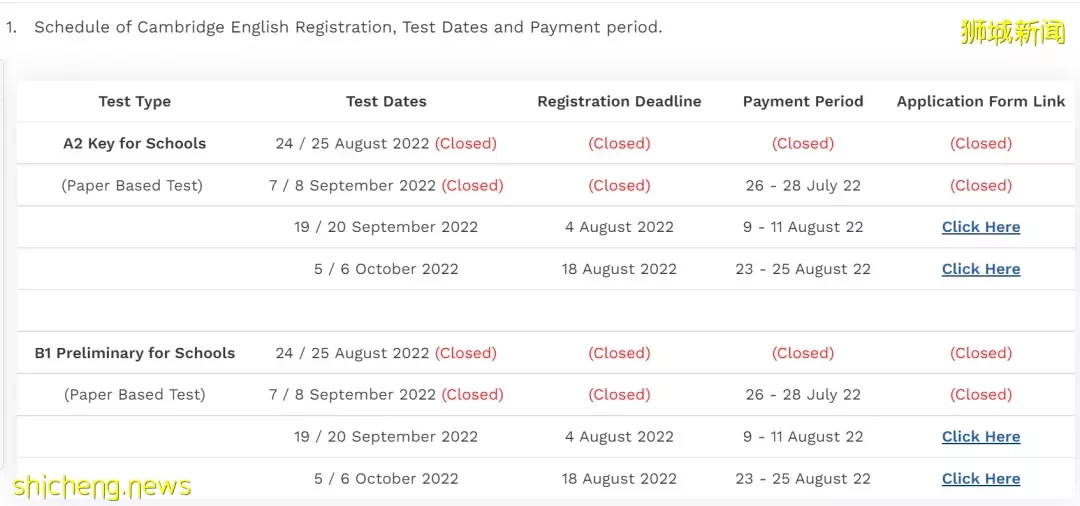Screen dimensions: 1080x506
Task: Click the B1 Preliminary 18 August 2022 registration deadline
Action: (619, 478)
